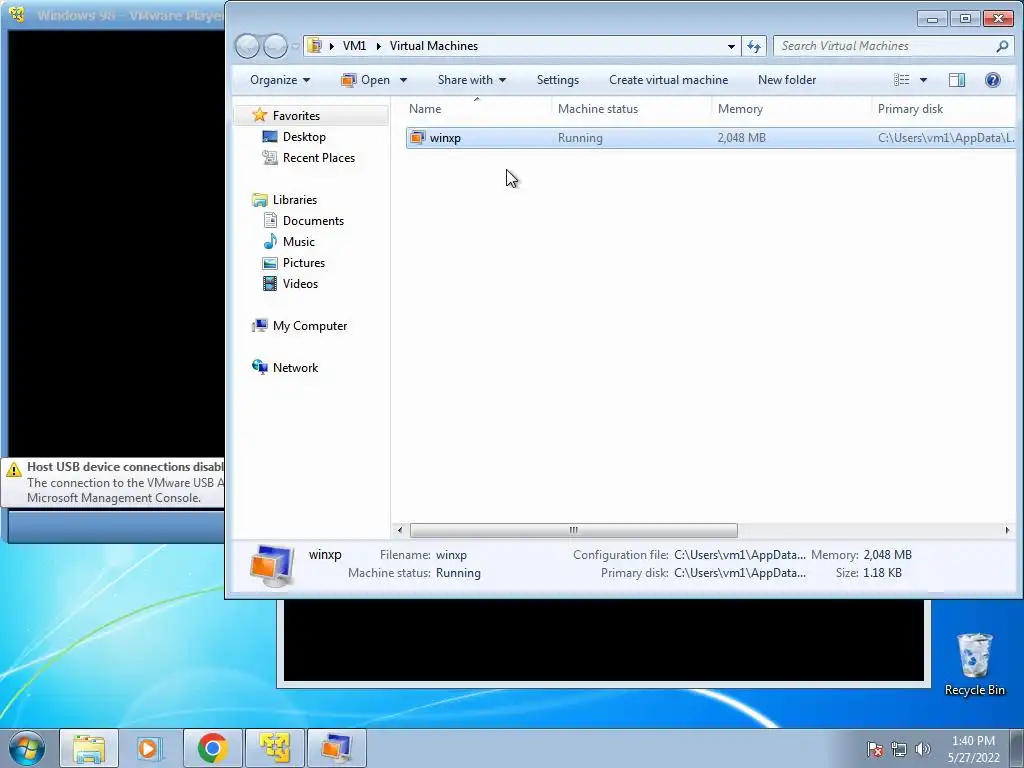Expand the address bar history dropdown

pos(731,46)
